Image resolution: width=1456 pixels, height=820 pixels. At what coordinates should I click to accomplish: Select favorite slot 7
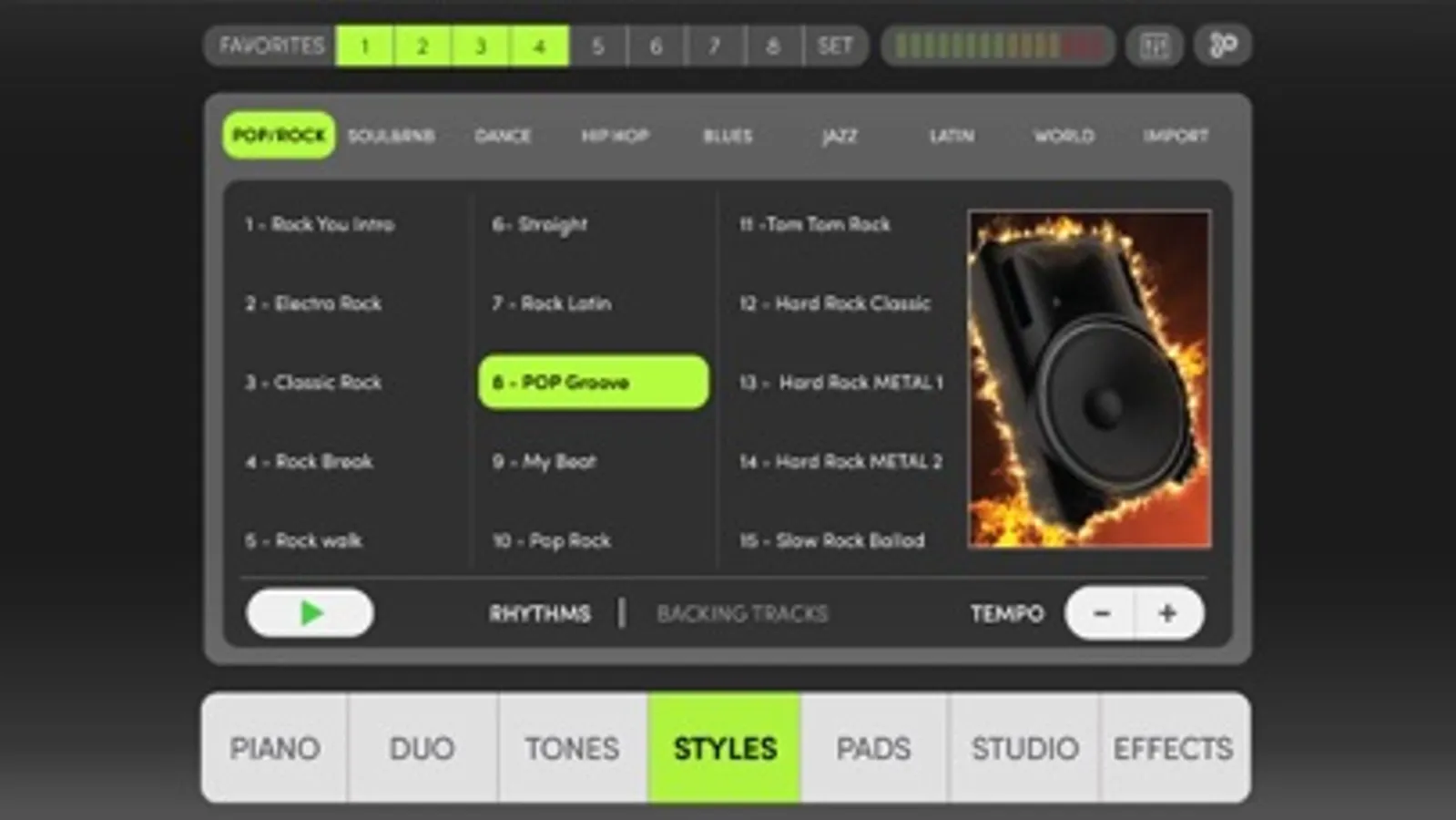click(x=714, y=46)
